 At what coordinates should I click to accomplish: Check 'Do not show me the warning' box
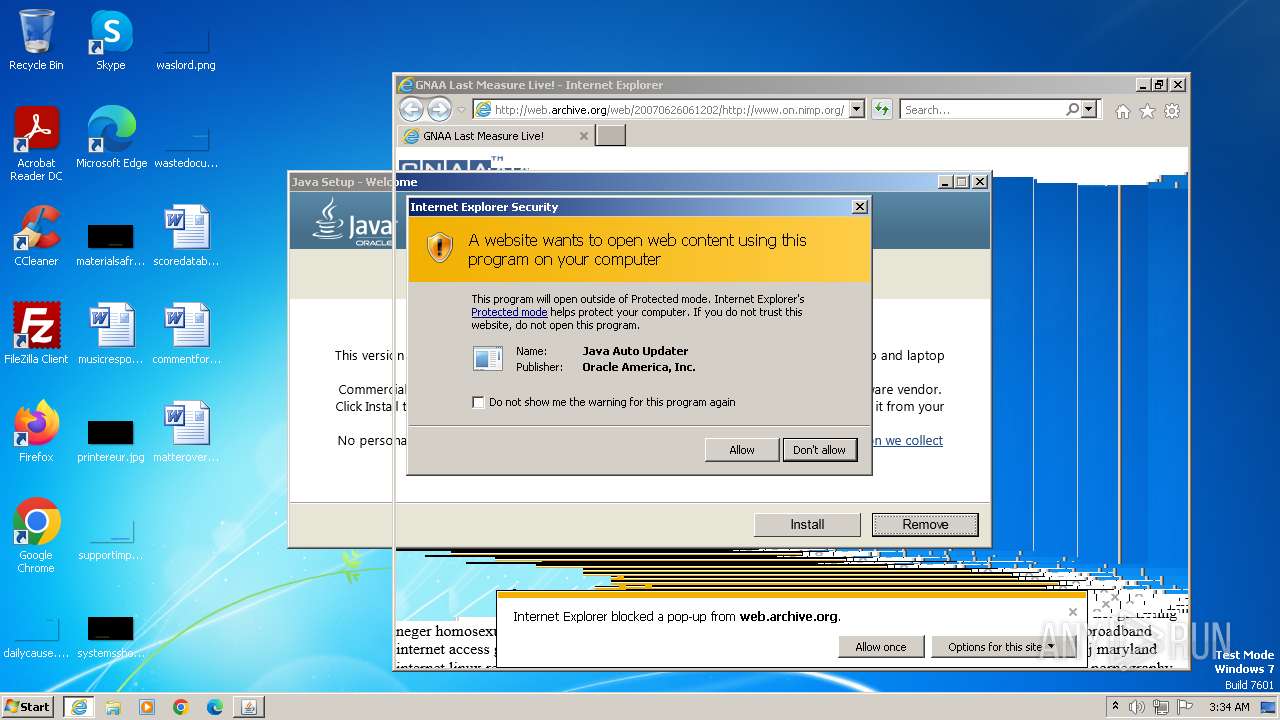click(478, 402)
